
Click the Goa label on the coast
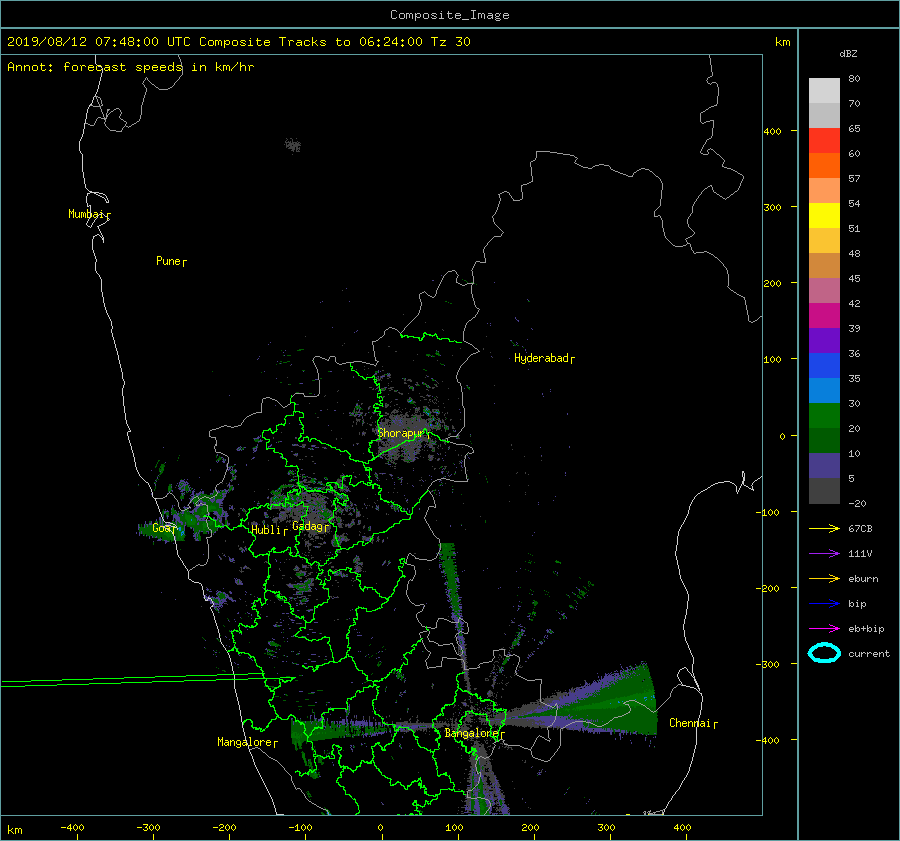click(164, 528)
